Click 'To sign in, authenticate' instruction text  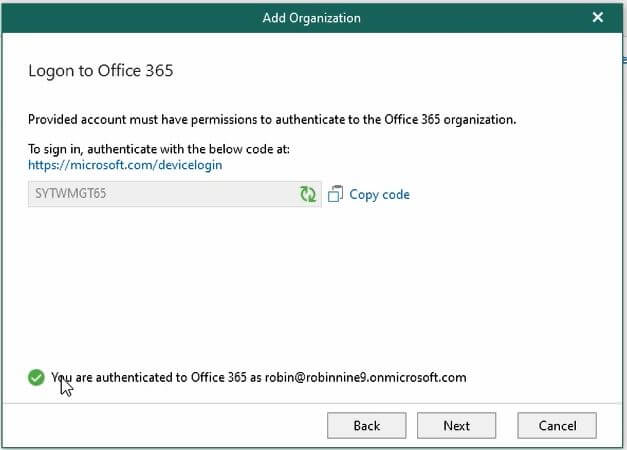pos(159,149)
